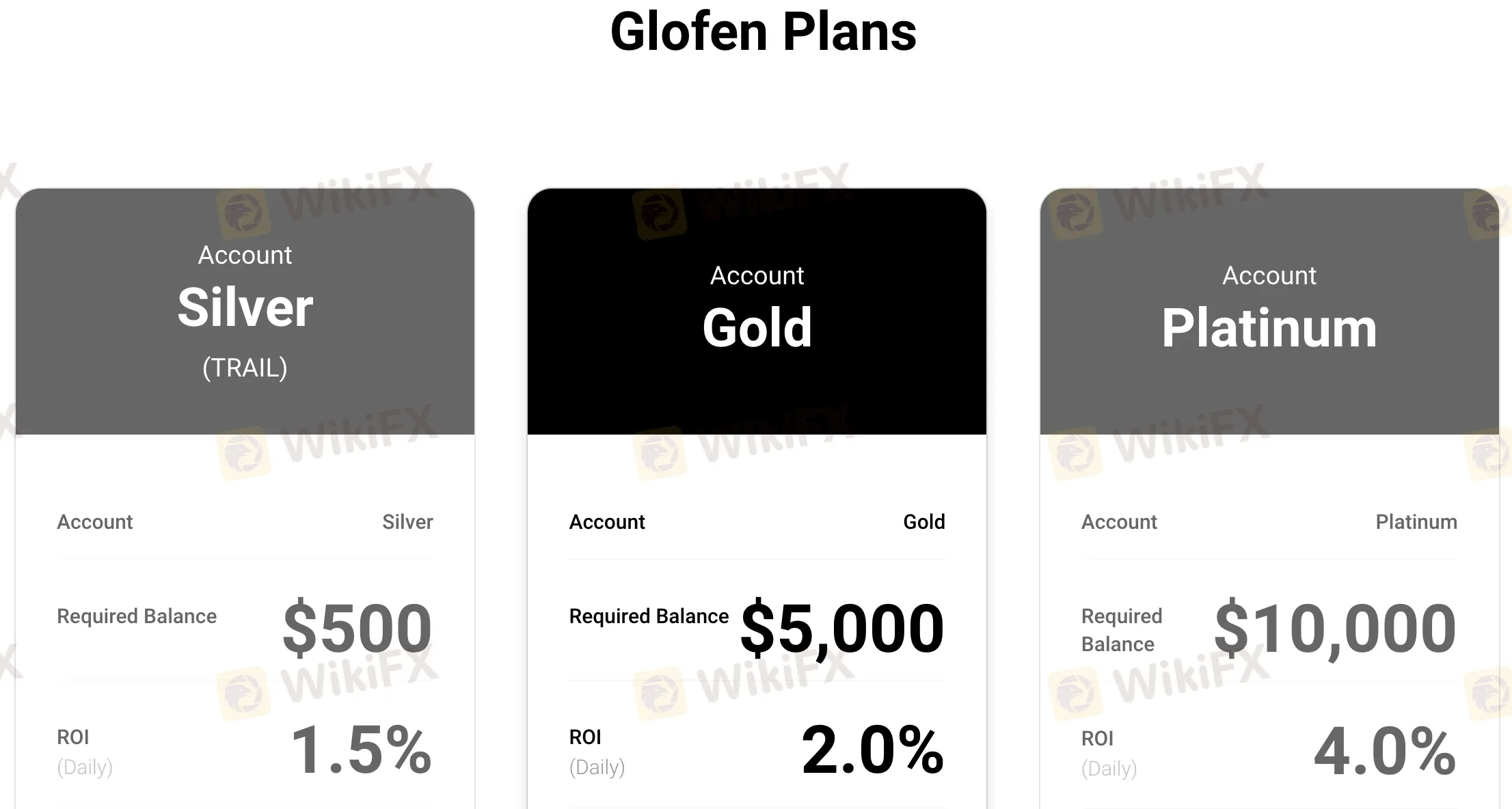Click small Gold value in Account row
Screen dimensions: 1512x809
pyautogui.click(x=924, y=522)
